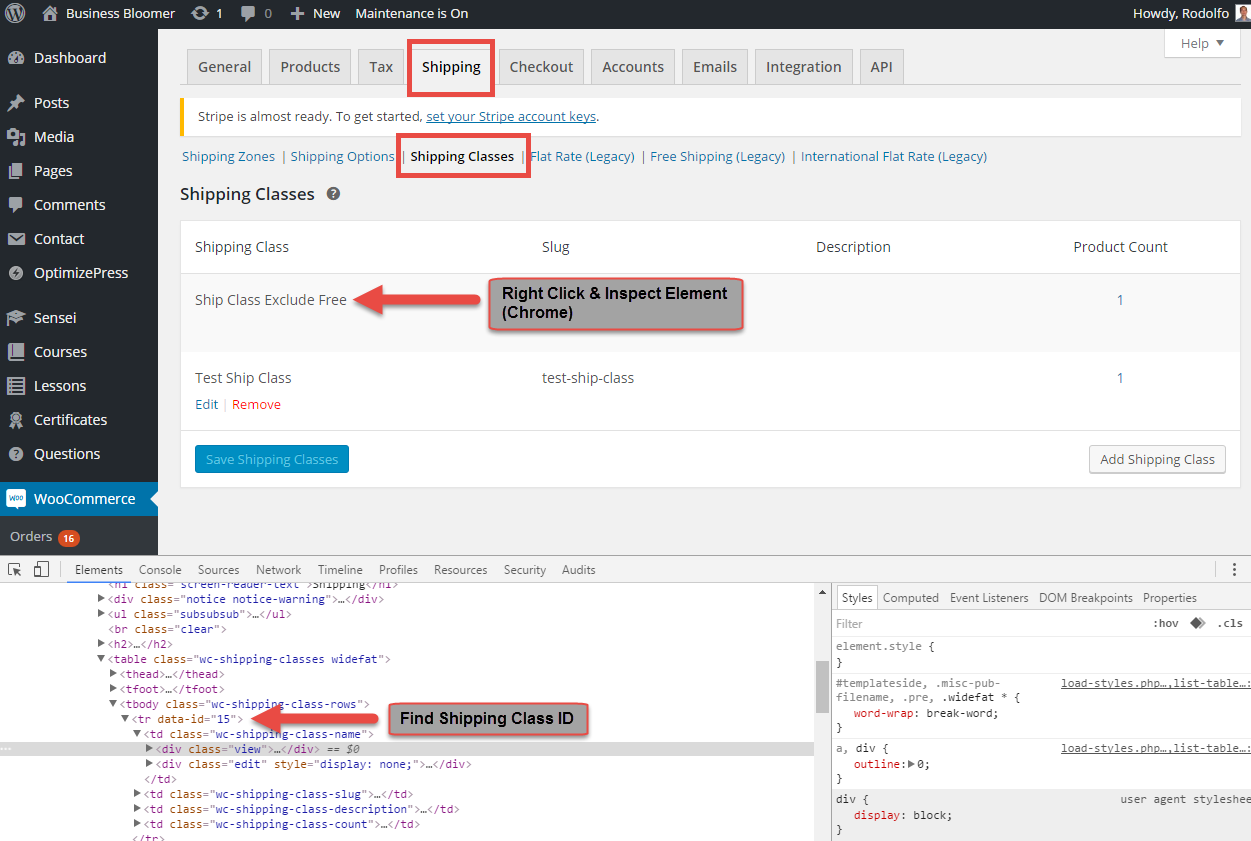Expand the thead node
Screen dimensions: 1251x841
pos(113,674)
